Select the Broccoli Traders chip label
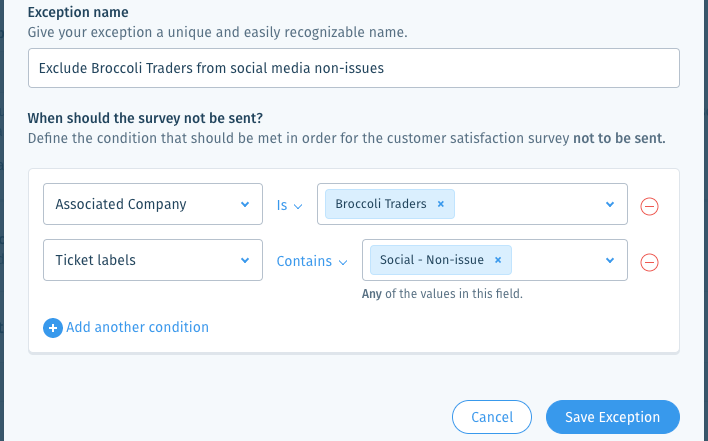 coord(381,204)
